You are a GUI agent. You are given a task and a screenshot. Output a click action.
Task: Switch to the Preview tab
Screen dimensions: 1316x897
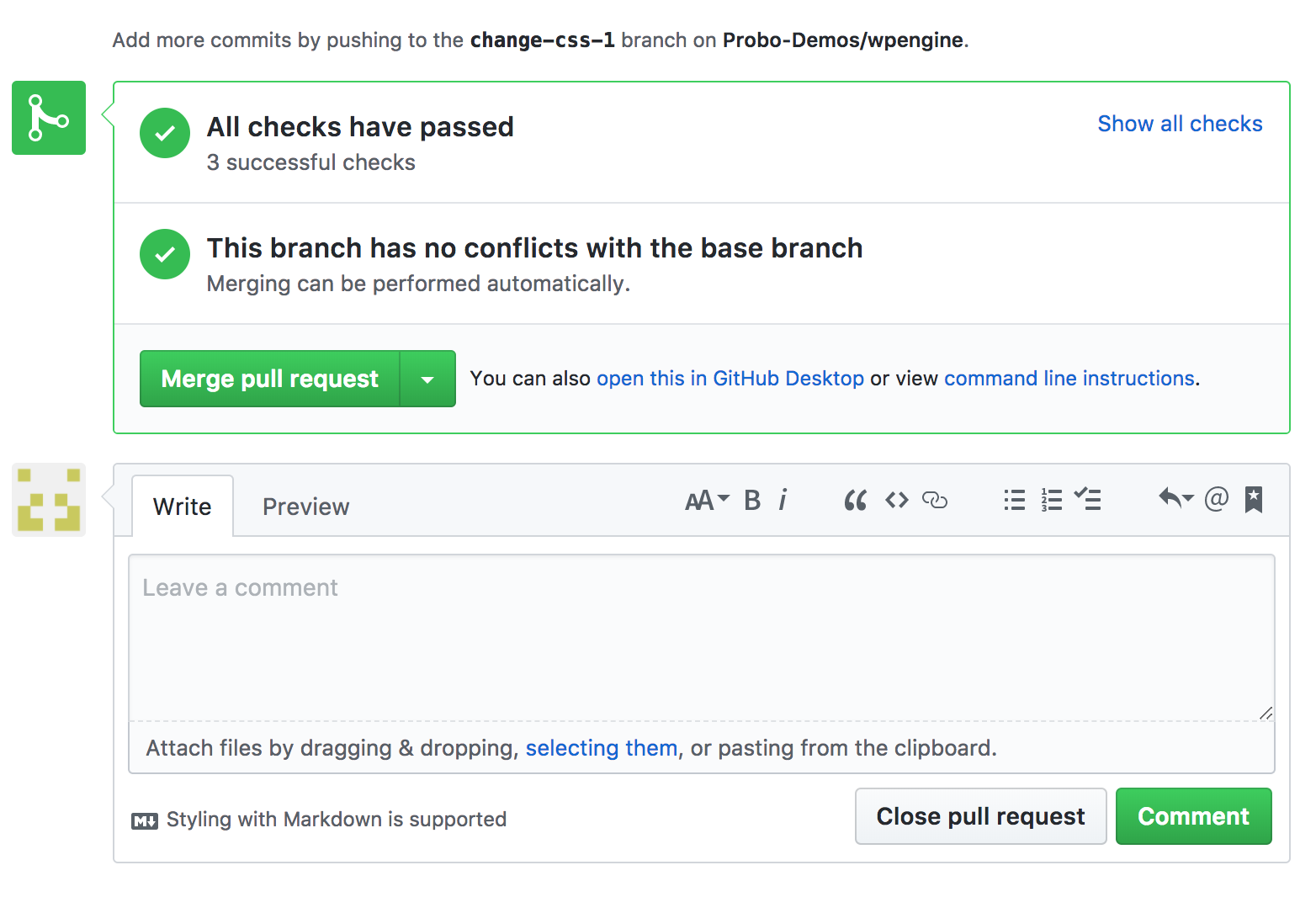[x=305, y=507]
